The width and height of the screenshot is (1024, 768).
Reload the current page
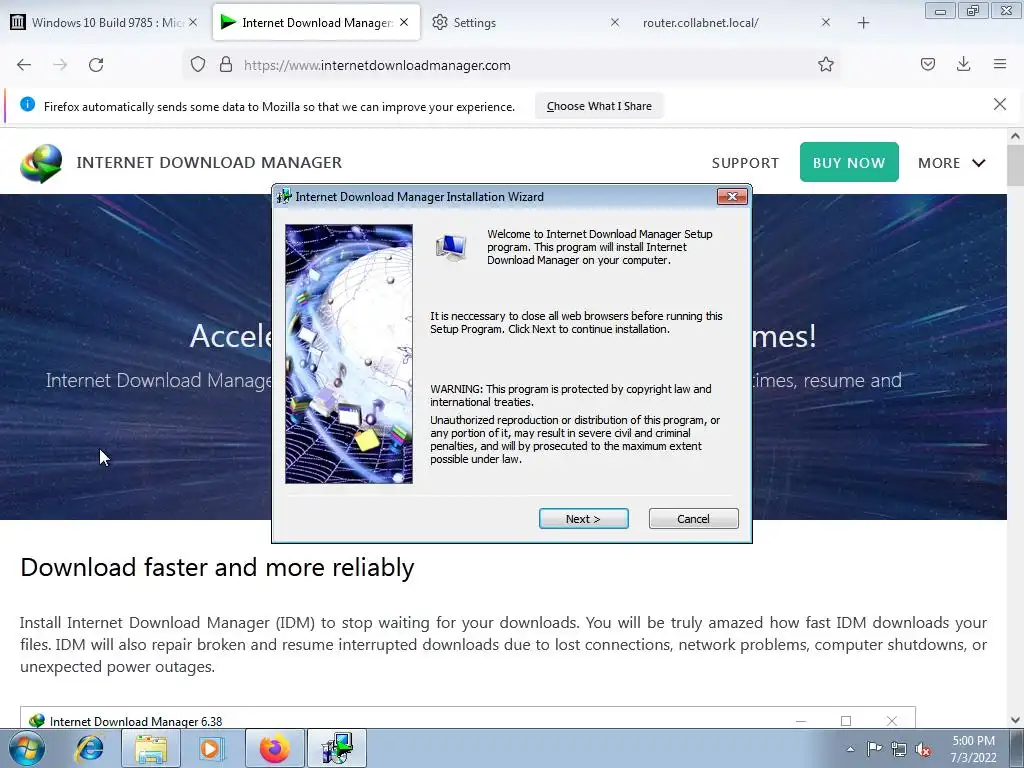pyautogui.click(x=96, y=65)
